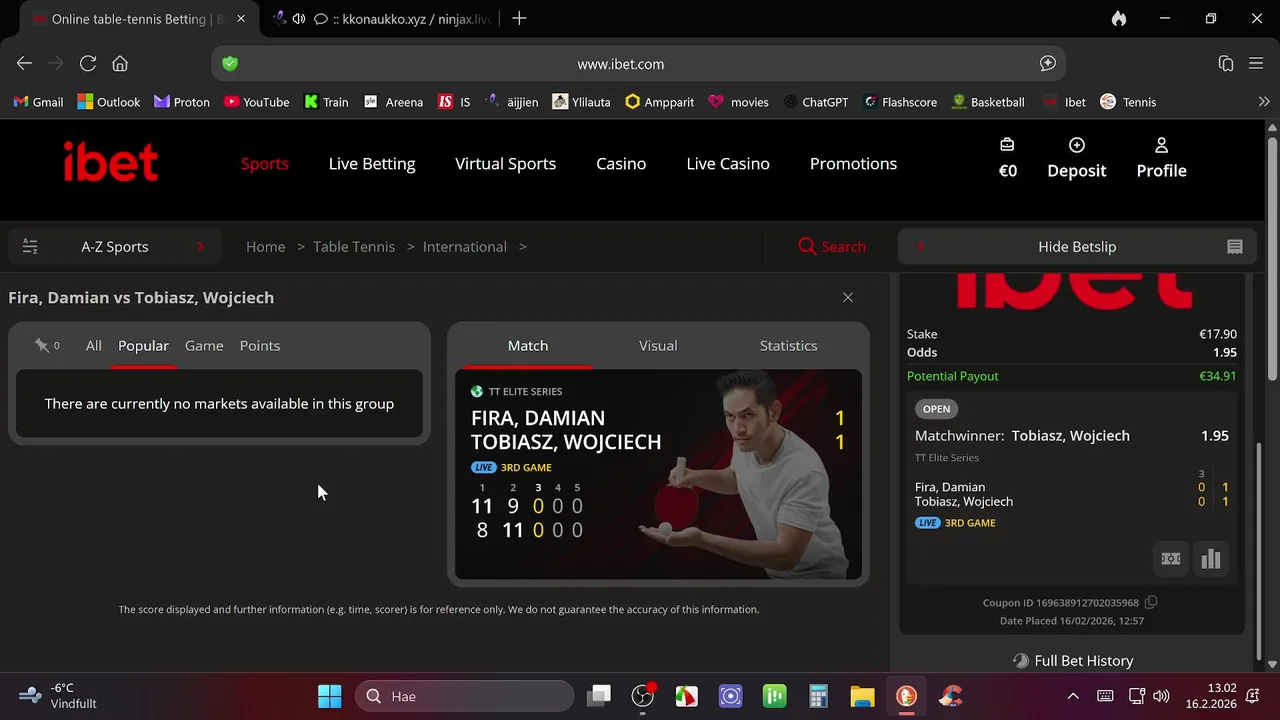The image size is (1280, 720).
Task: Go to Live Betting
Action: coord(372,164)
